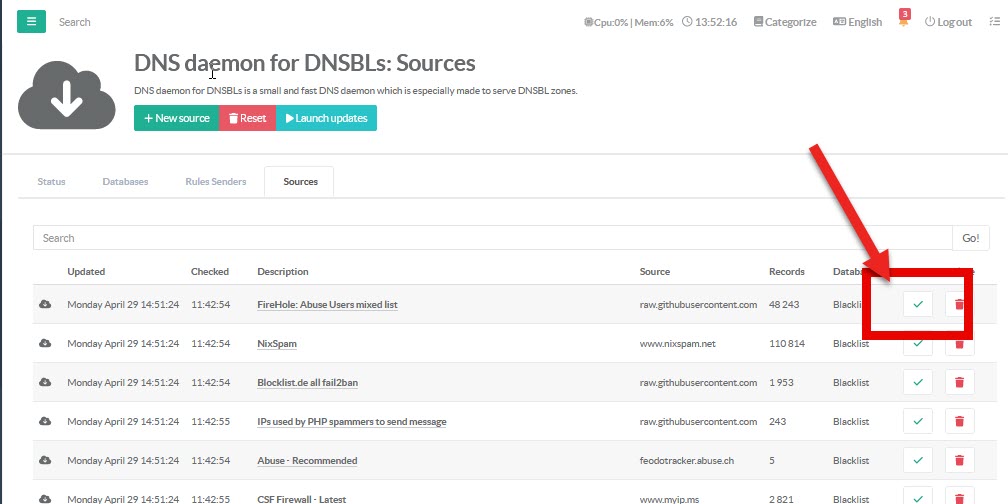
Task: Click the cloud icon in the NixSpam row
Action: pyautogui.click(x=45, y=343)
